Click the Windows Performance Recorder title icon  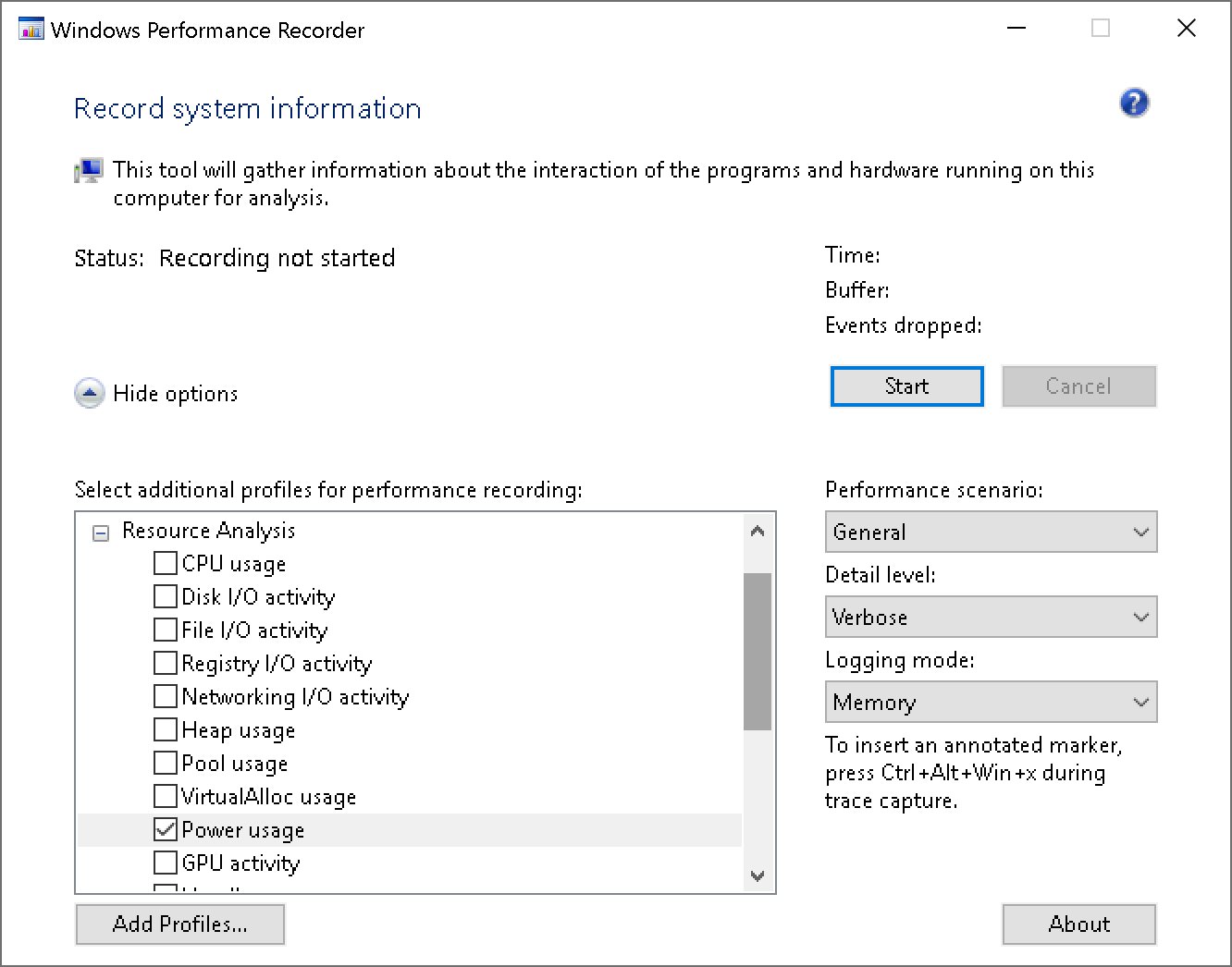click(x=31, y=30)
